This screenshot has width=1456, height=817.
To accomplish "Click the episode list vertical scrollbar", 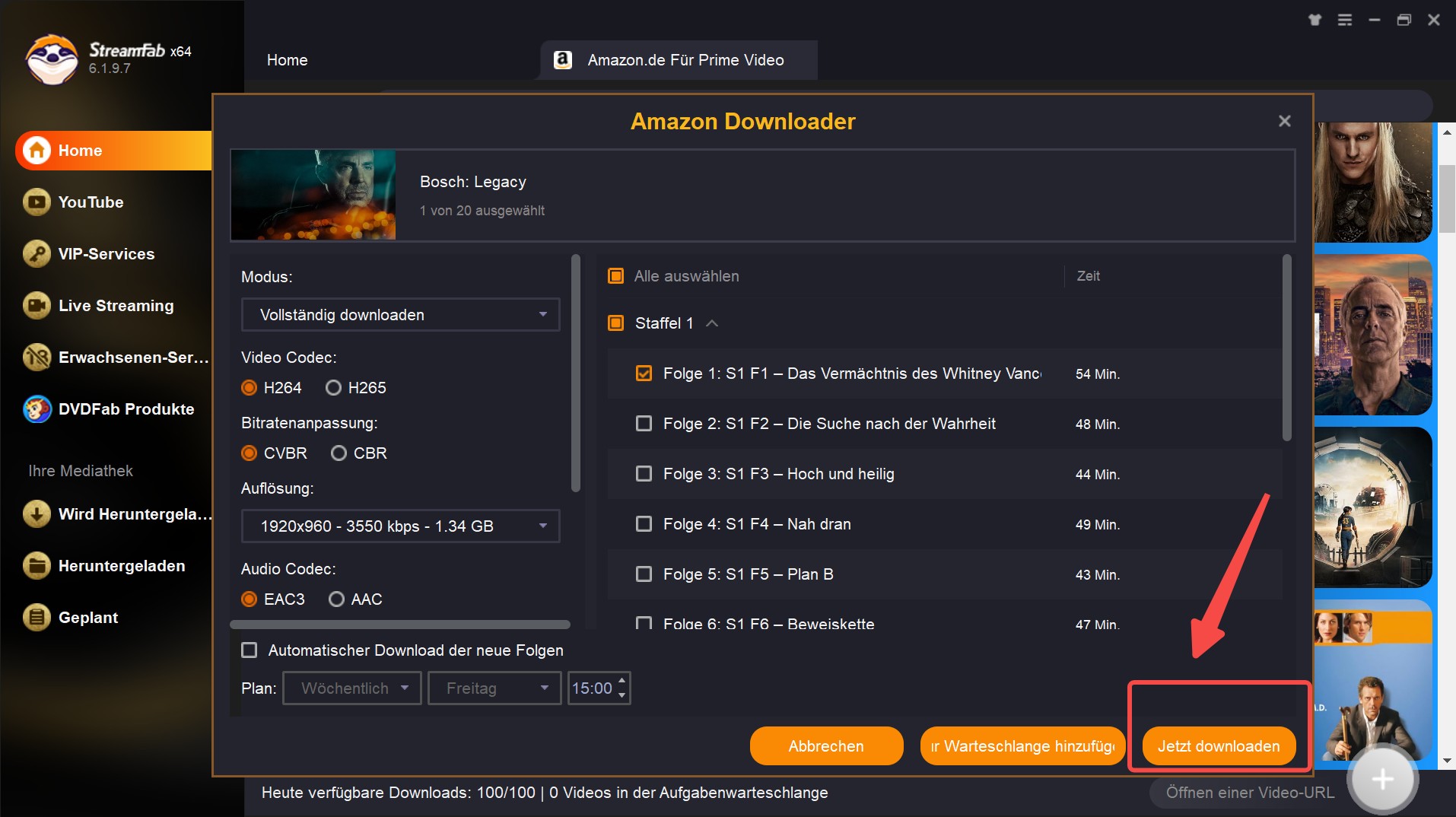I will coord(1287,348).
